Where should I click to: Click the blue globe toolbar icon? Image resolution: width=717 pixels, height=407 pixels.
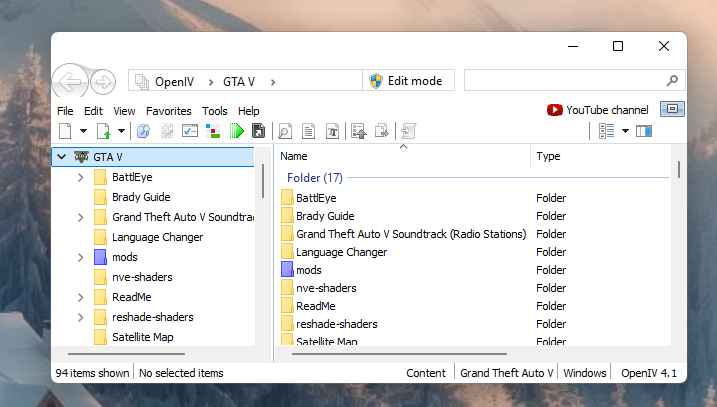[x=143, y=131]
